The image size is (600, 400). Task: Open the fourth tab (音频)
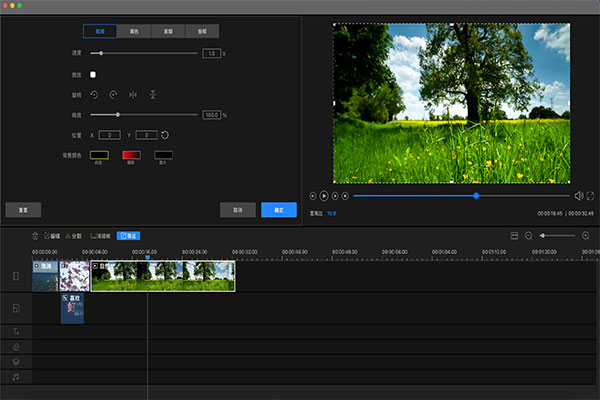tap(202, 31)
